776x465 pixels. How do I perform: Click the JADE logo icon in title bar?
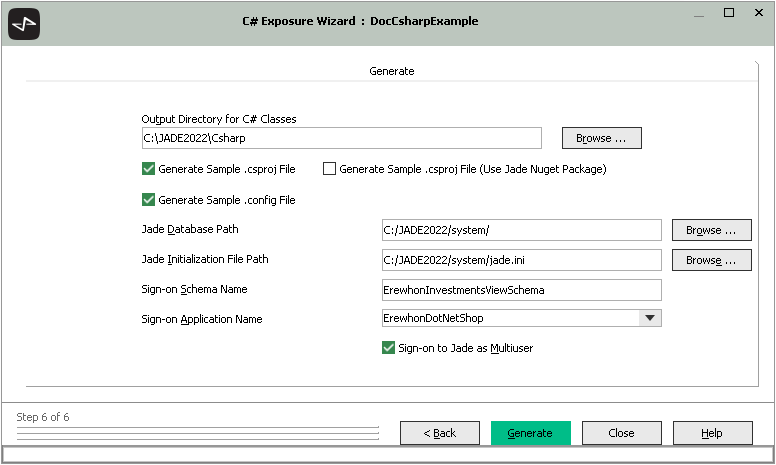24,24
